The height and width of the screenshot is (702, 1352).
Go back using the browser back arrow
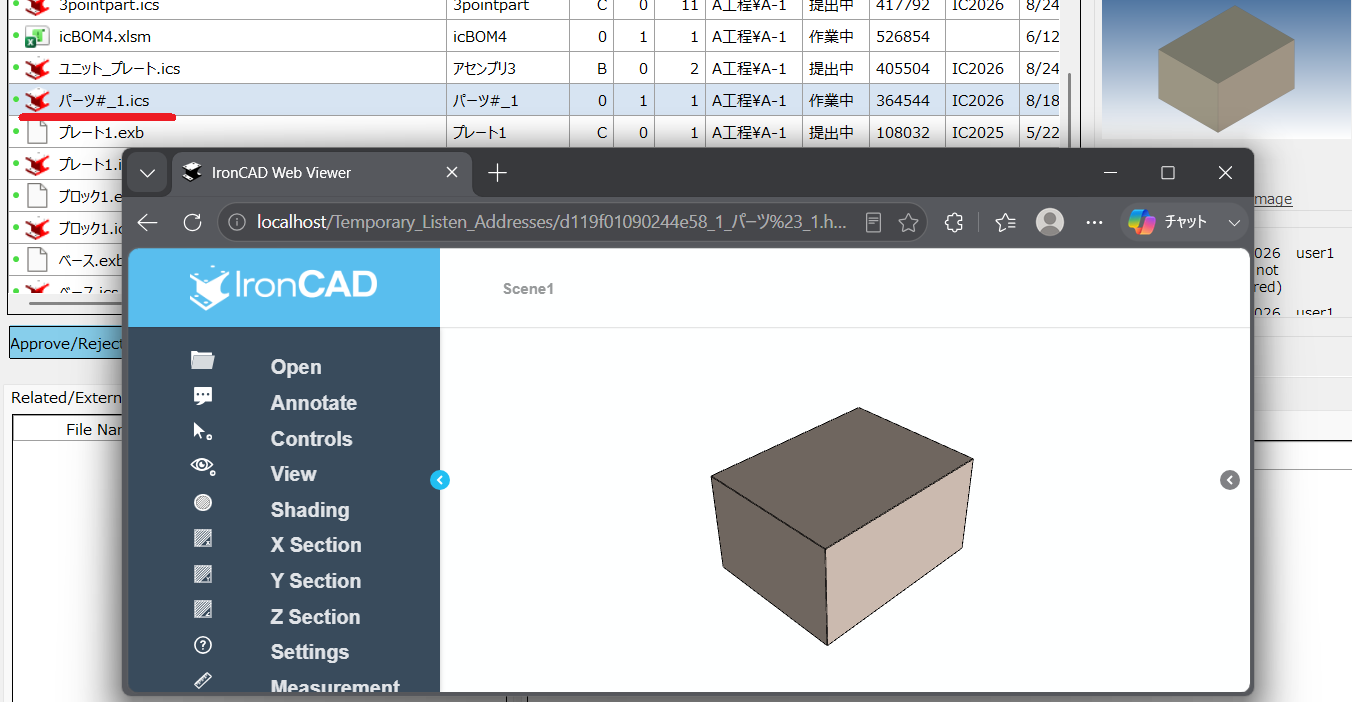coord(148,222)
